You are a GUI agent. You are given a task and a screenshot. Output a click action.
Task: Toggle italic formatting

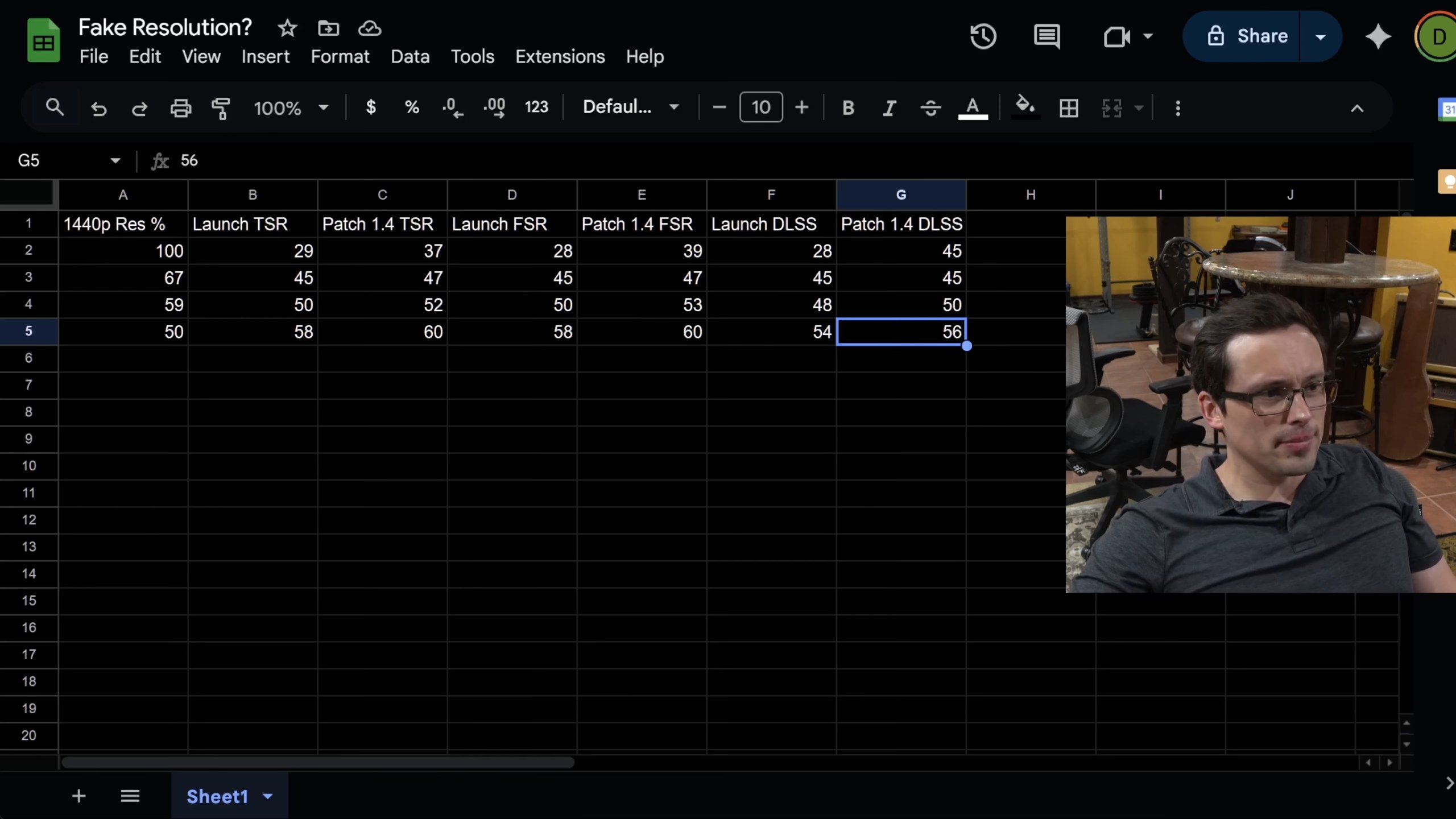pyautogui.click(x=889, y=107)
